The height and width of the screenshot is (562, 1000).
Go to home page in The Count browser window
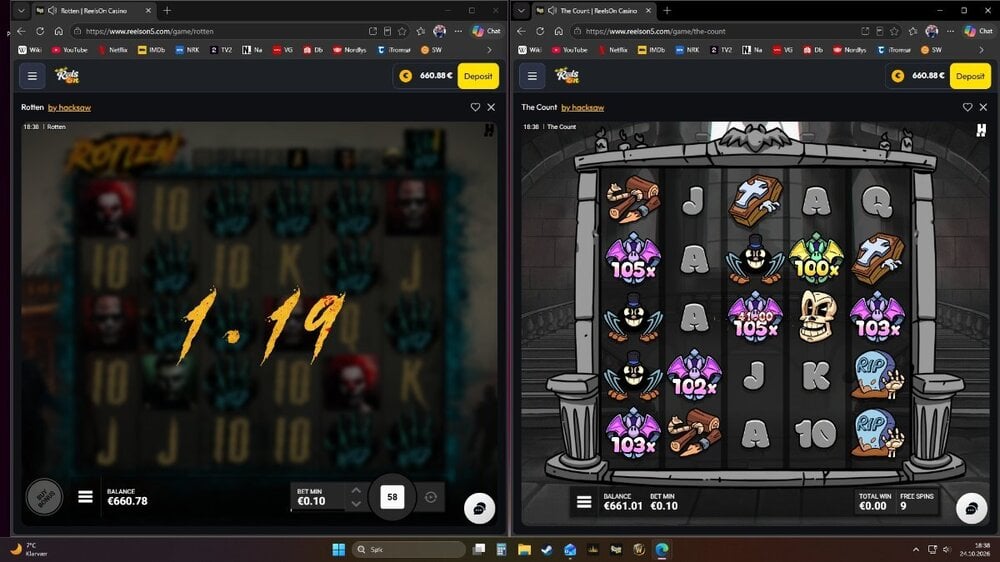pos(559,31)
